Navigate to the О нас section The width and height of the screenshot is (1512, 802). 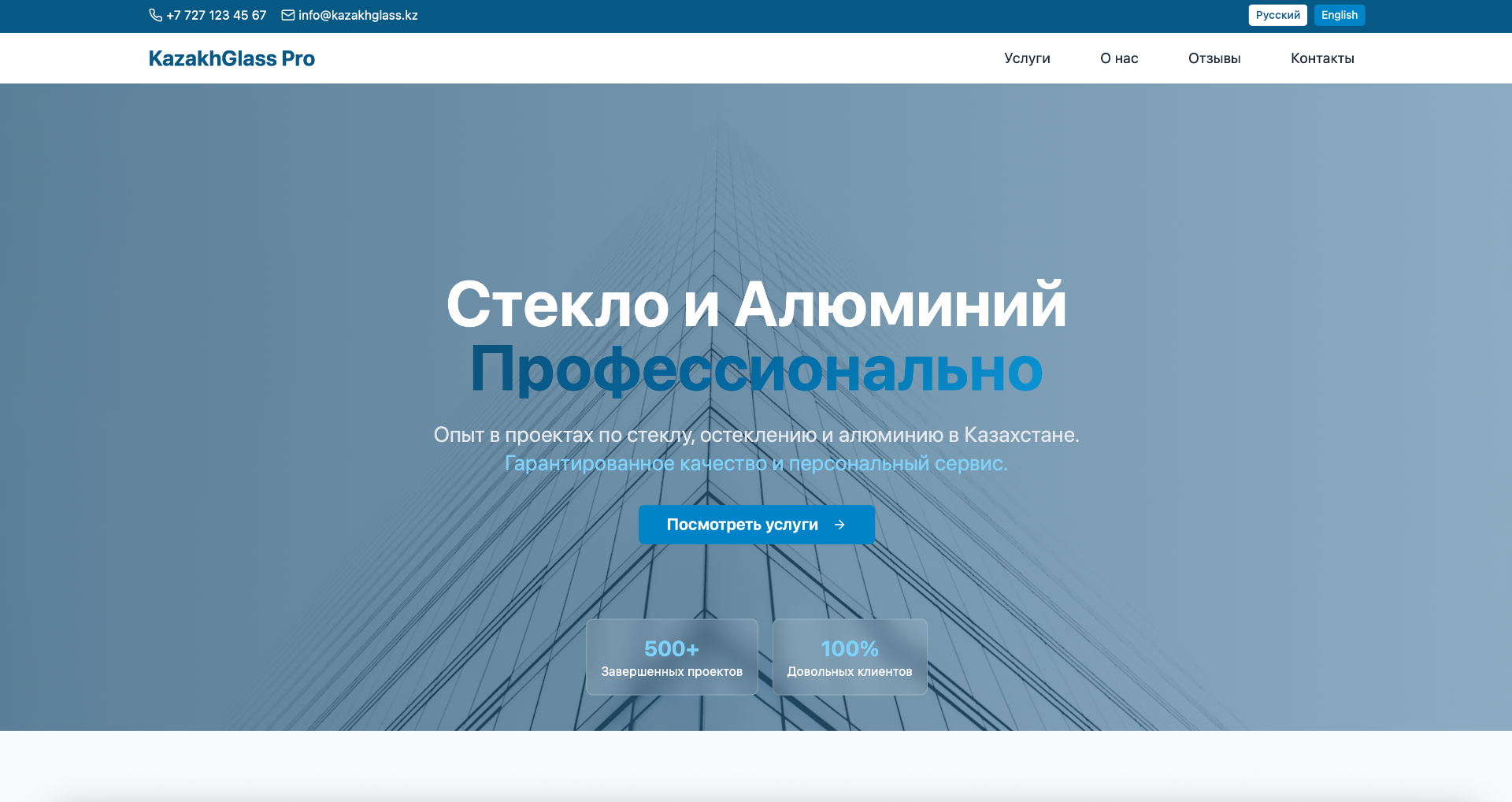(x=1119, y=58)
